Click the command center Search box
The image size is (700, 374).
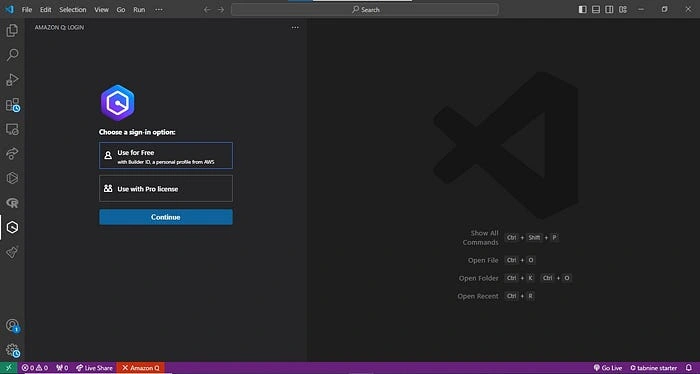coord(365,9)
